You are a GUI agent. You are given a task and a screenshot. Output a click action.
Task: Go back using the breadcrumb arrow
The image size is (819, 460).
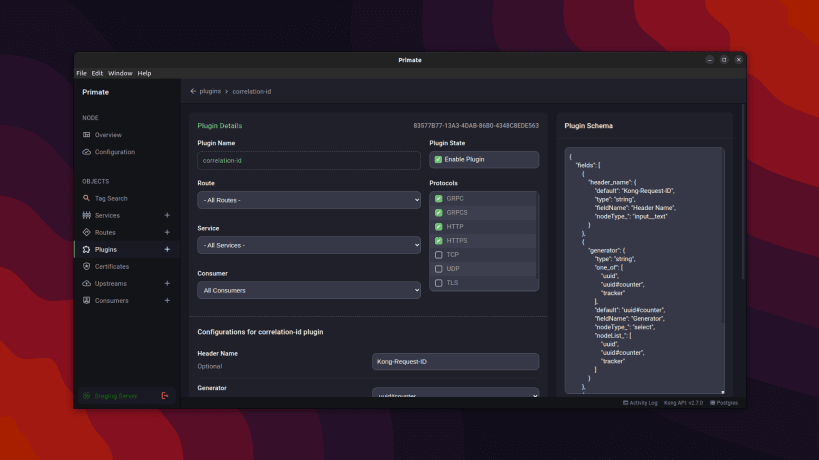tap(193, 91)
